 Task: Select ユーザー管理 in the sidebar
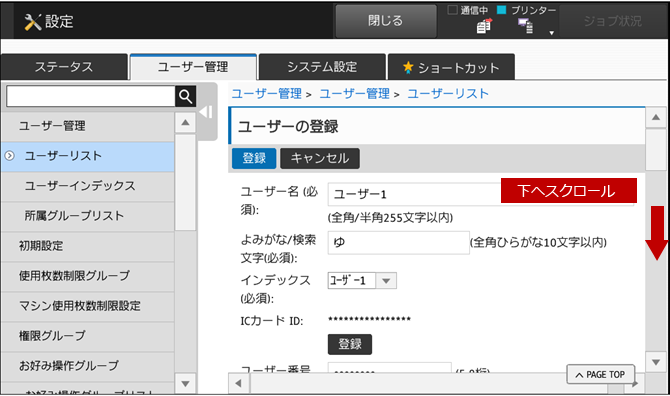88,126
